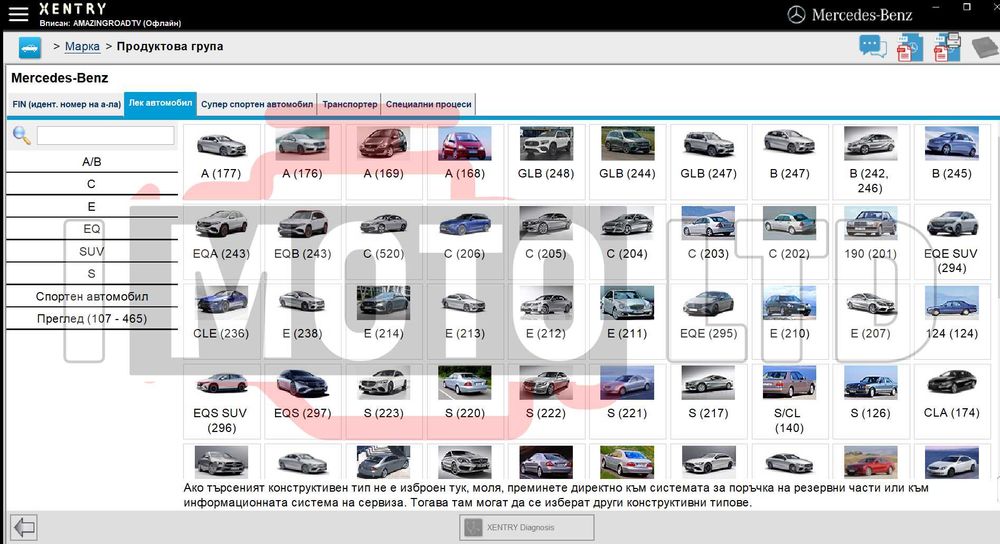
Task: Click the XENTRY Diagnosis button
Action: (x=527, y=527)
